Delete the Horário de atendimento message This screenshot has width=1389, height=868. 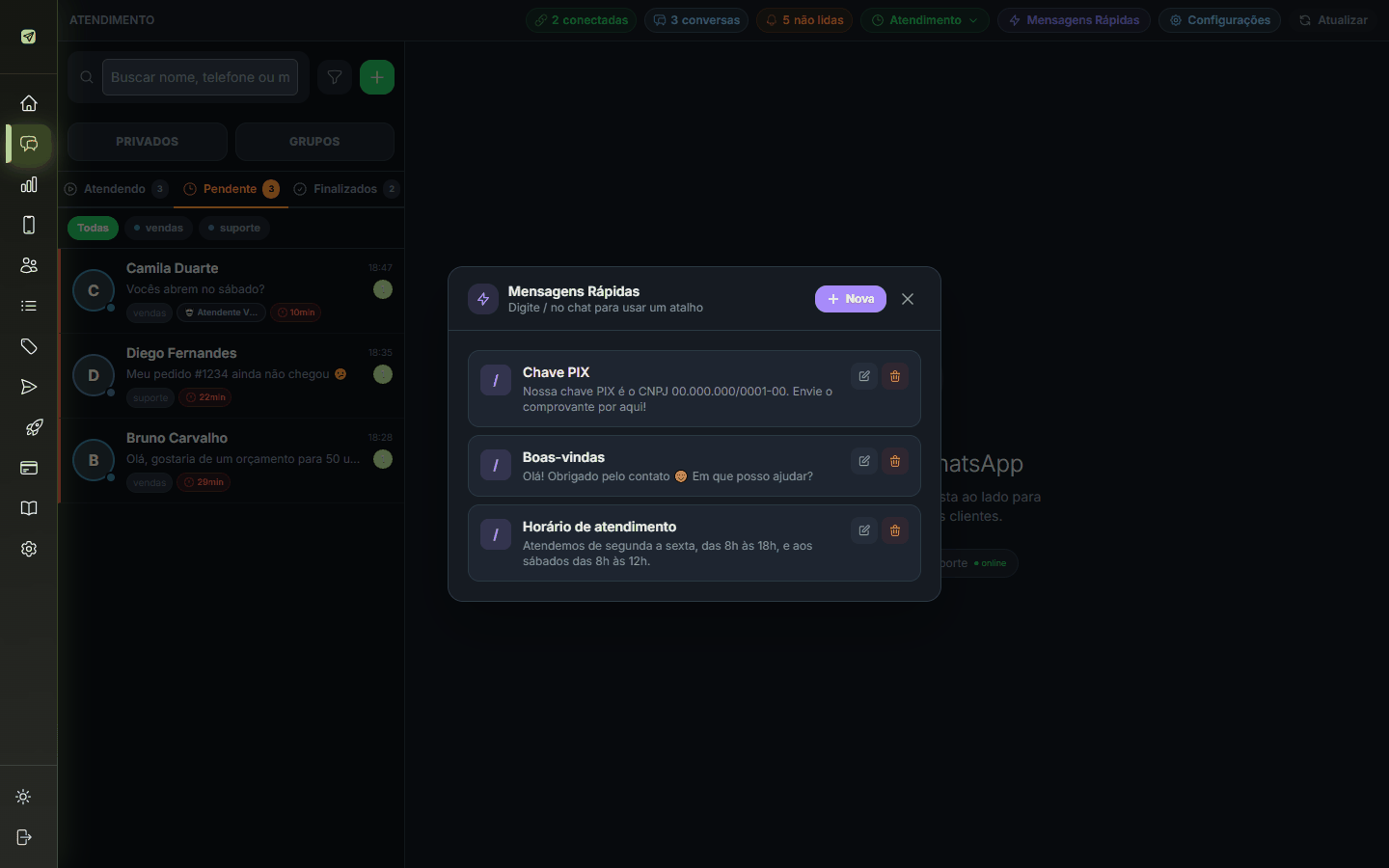pyautogui.click(x=895, y=530)
